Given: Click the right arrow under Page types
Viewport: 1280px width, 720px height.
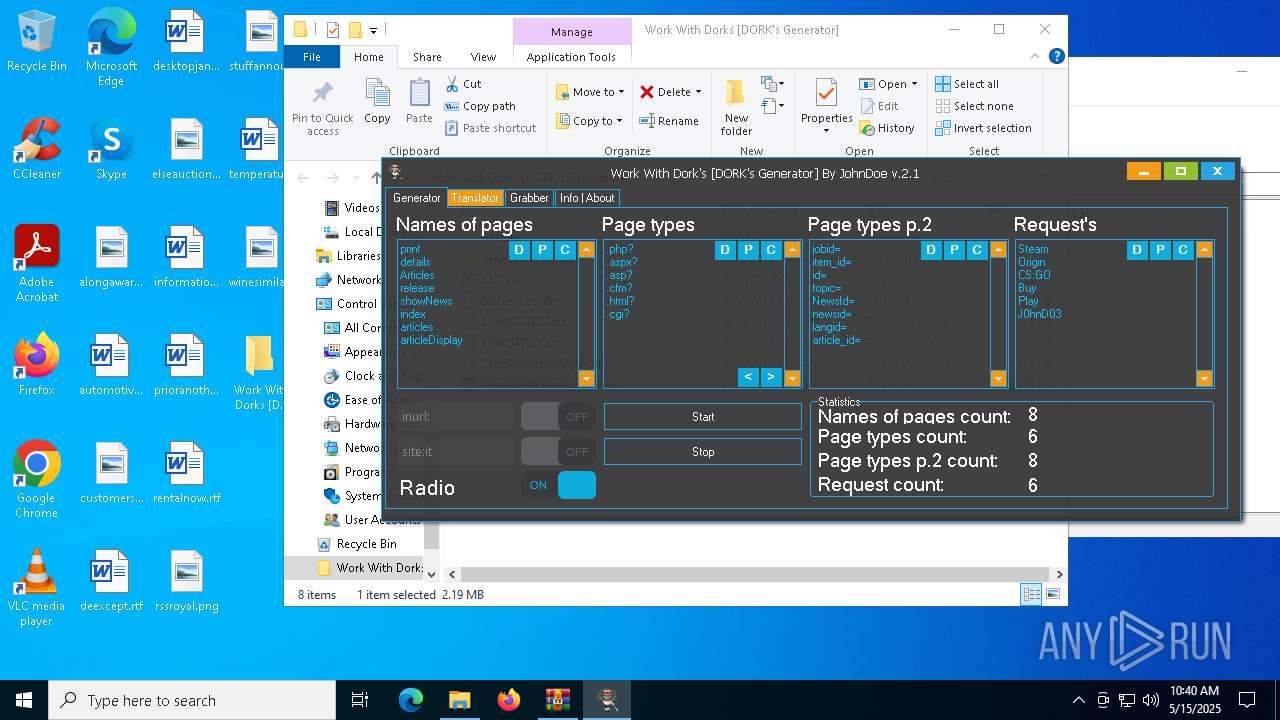Looking at the screenshot, I should click(771, 377).
